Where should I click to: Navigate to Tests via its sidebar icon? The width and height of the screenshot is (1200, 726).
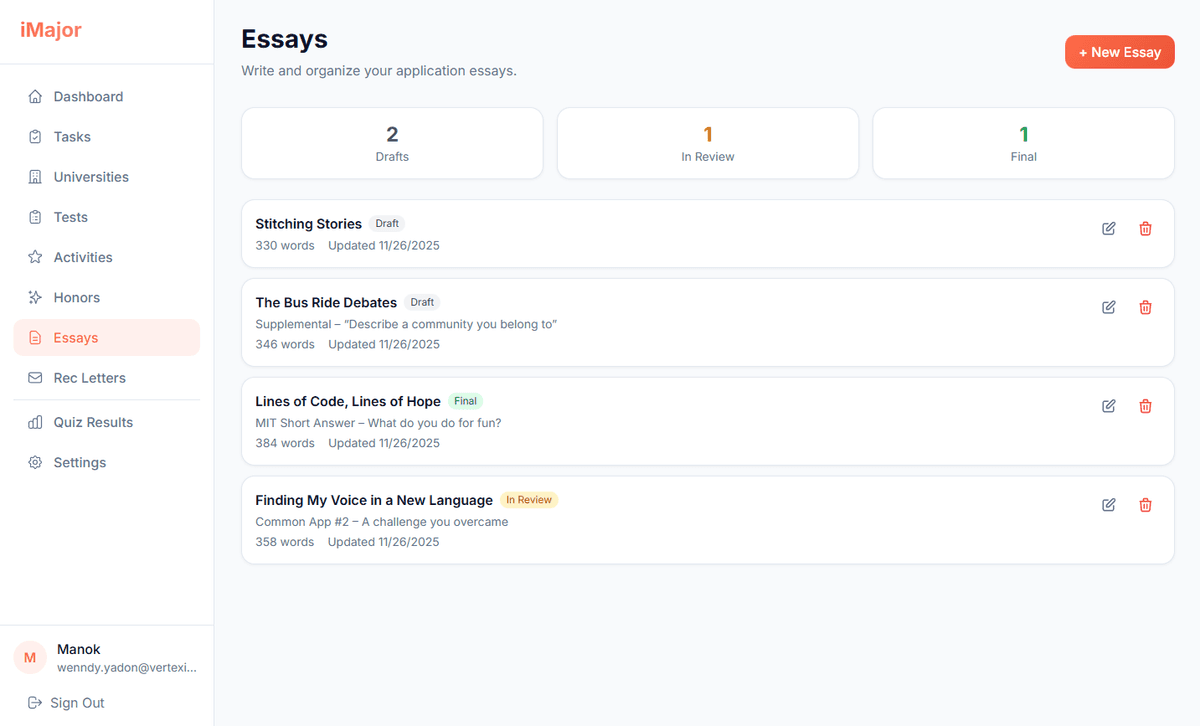pyautogui.click(x=36, y=217)
